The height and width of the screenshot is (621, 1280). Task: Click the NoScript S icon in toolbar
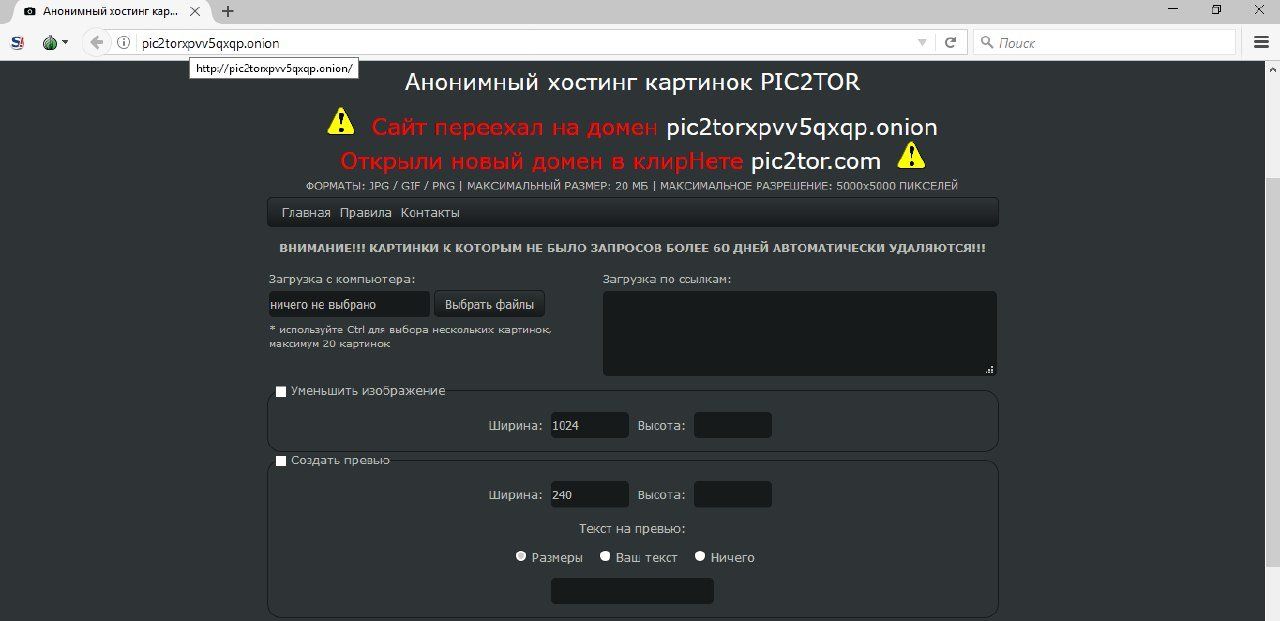tap(17, 43)
